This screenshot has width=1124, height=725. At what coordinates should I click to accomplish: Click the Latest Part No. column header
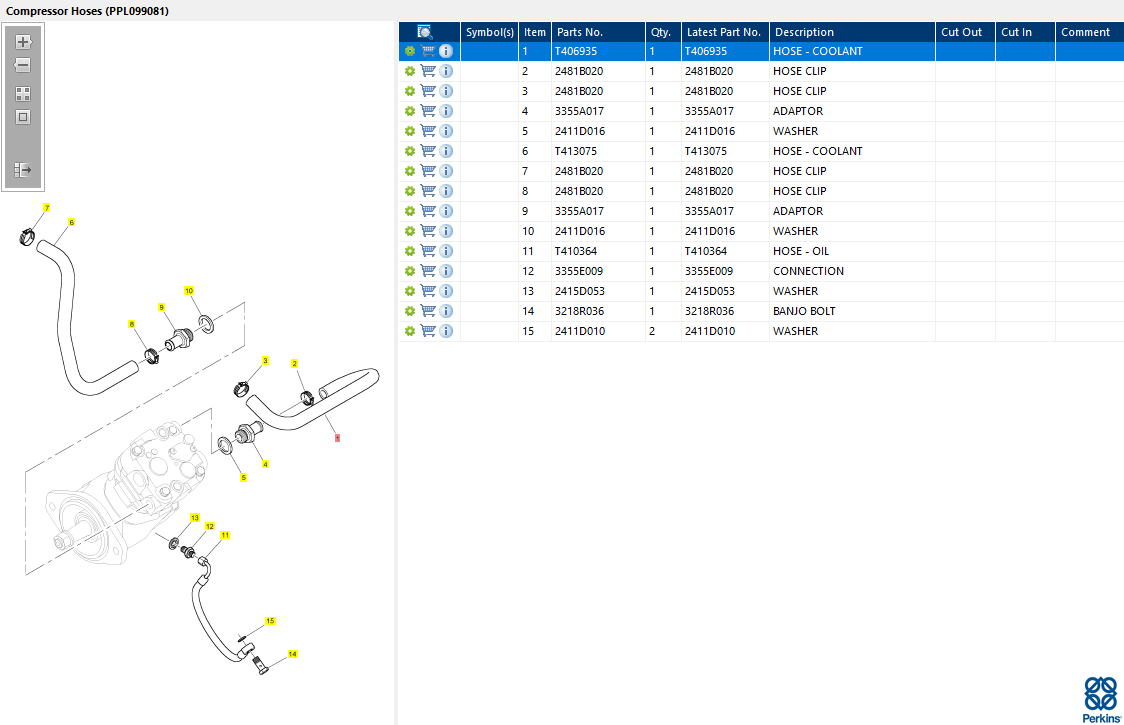[725, 32]
